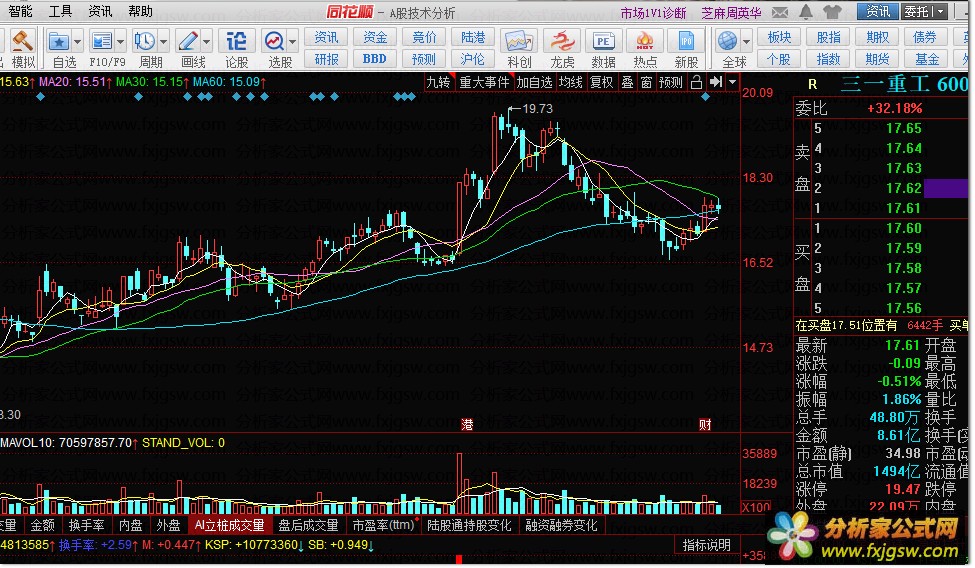Switch to 融资融券变化 tab
Viewport: 975px width, 568px height.
pyautogui.click(x=561, y=525)
